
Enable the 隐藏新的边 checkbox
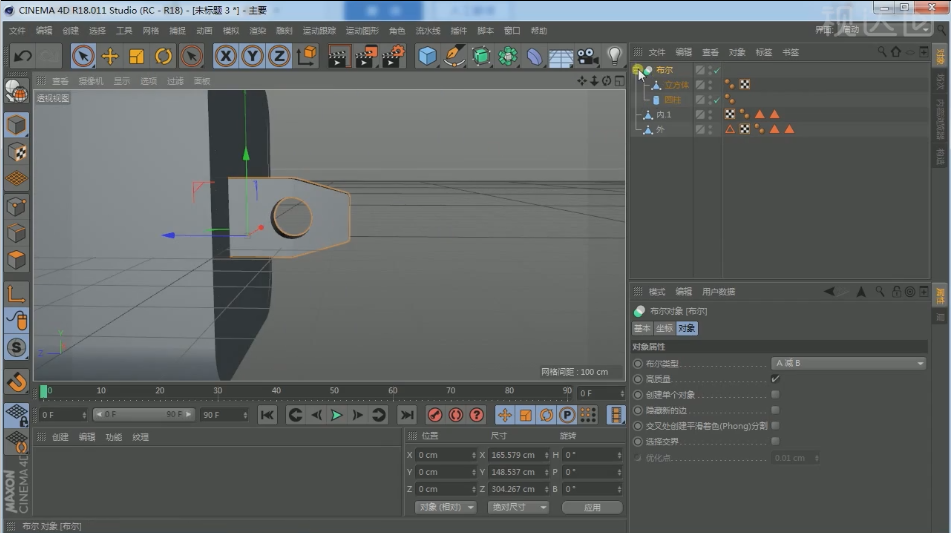point(775,411)
